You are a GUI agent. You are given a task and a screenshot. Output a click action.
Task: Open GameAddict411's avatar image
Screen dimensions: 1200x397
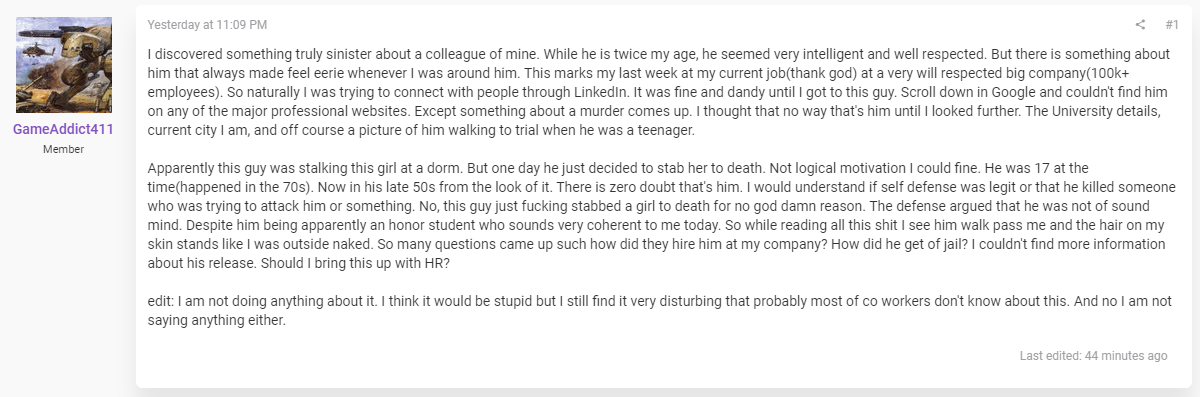coord(64,65)
